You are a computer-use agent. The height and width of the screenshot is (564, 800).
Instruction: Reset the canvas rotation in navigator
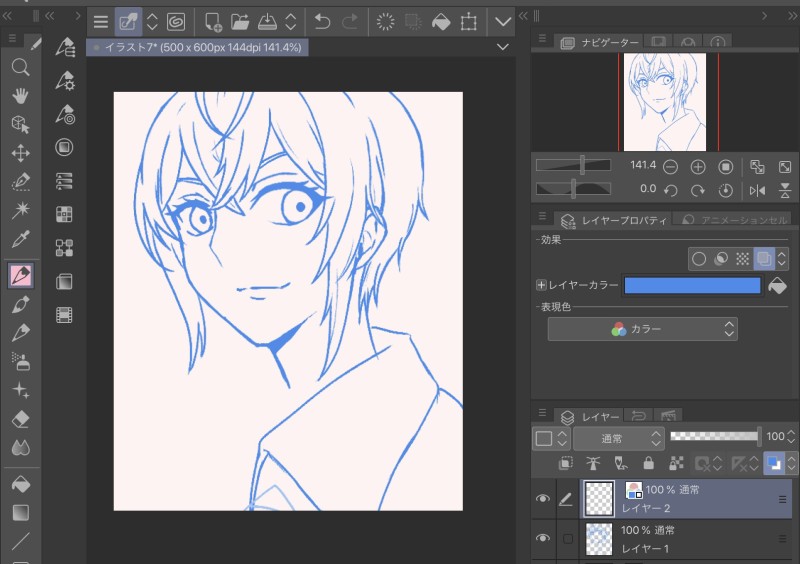coord(725,190)
